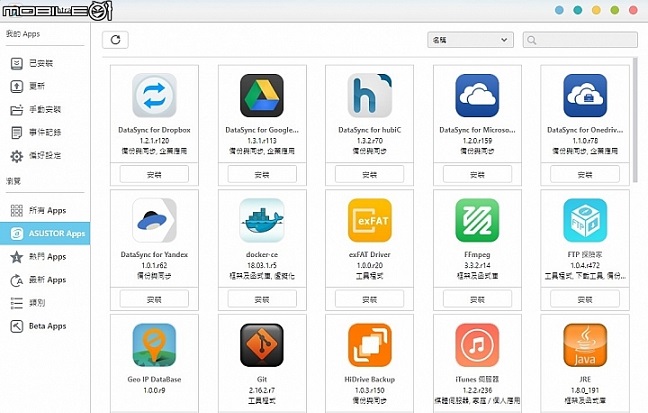
Task: Open Git app icon
Action: pyautogui.click(x=262, y=345)
